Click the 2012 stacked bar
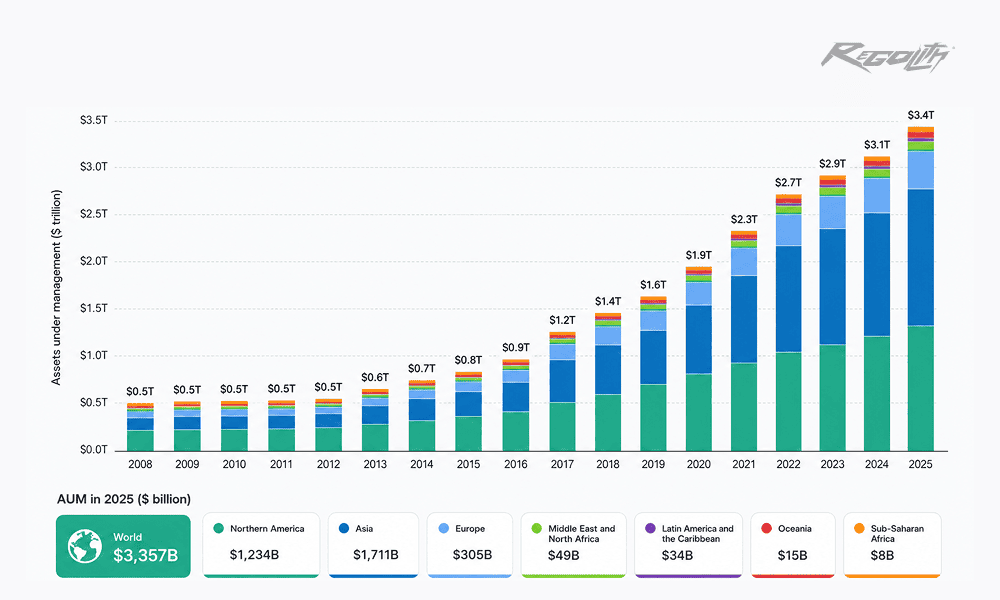 (x=328, y=425)
